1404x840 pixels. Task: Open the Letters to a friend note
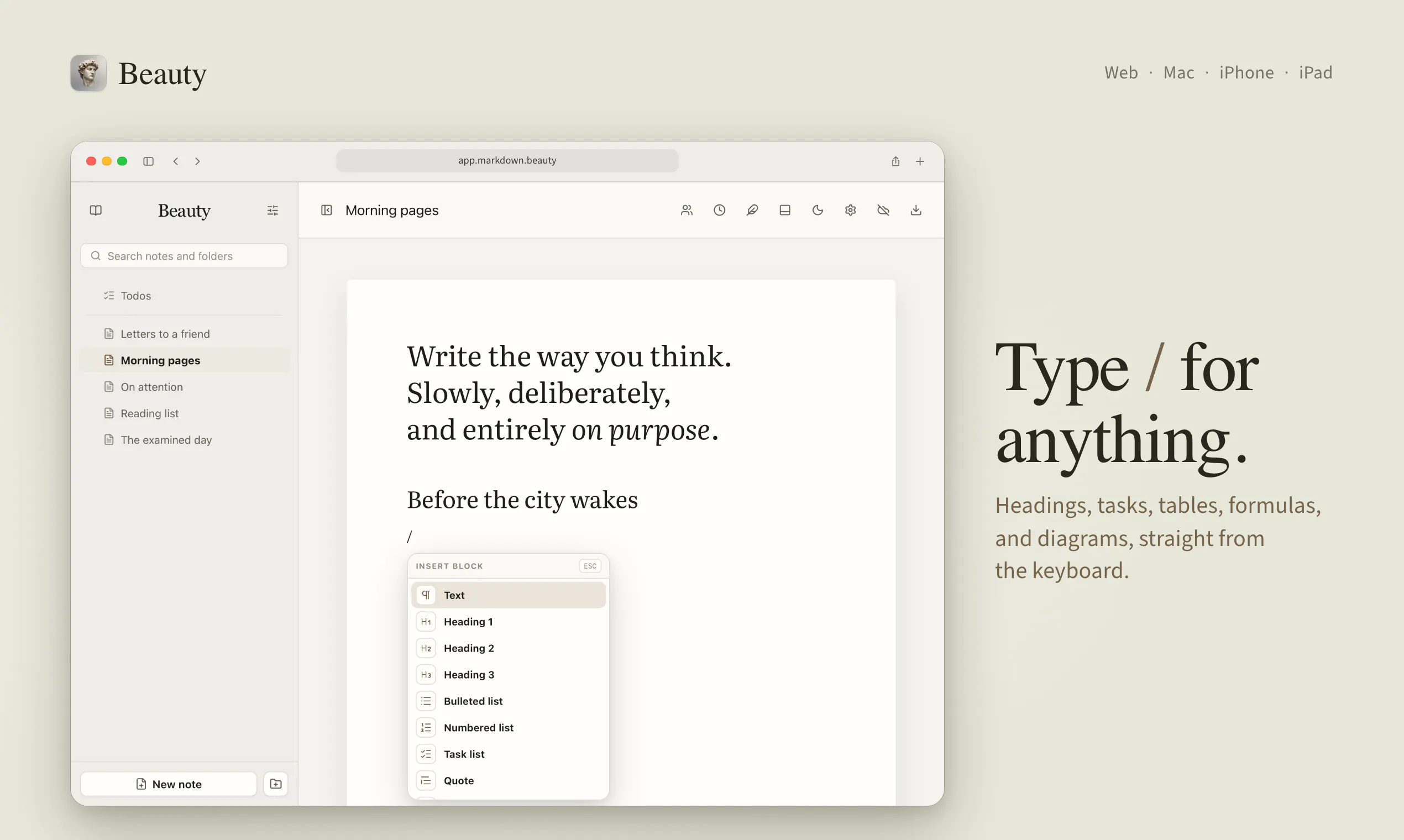click(x=184, y=334)
